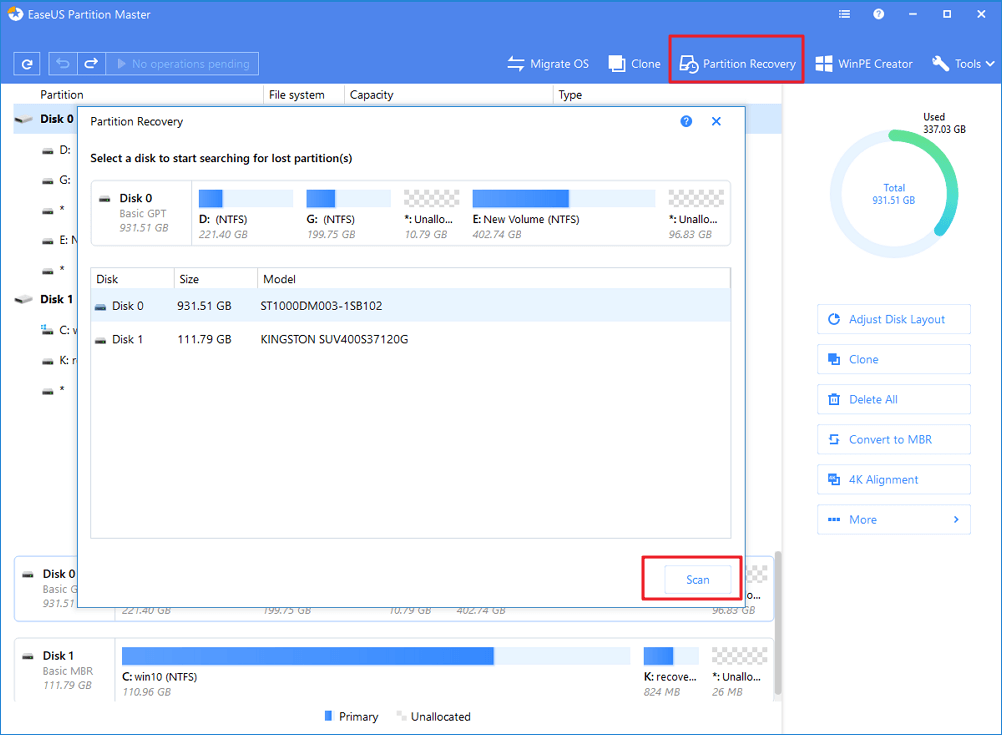The image size is (1002, 735).
Task: Click the Migrate OS arrows icon
Action: (515, 64)
